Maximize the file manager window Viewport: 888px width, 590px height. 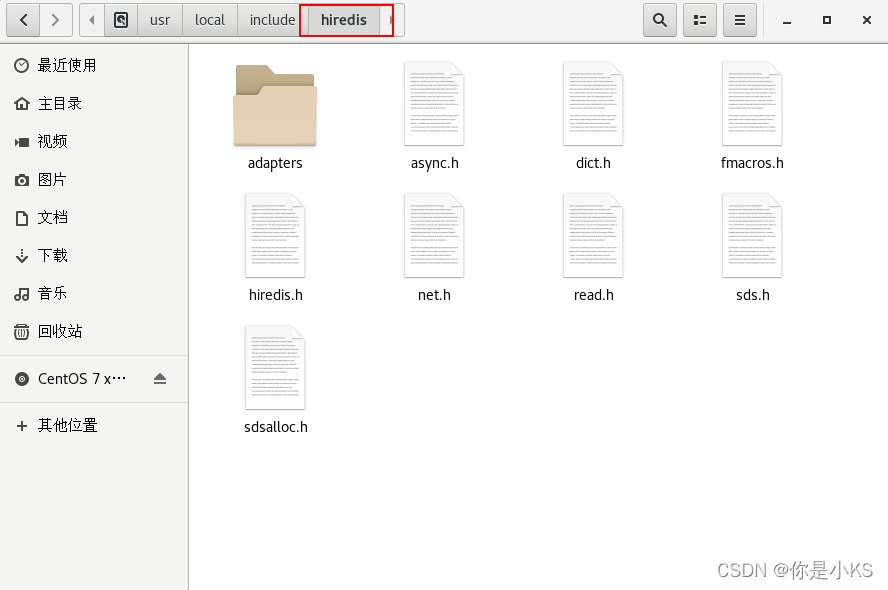click(x=827, y=20)
